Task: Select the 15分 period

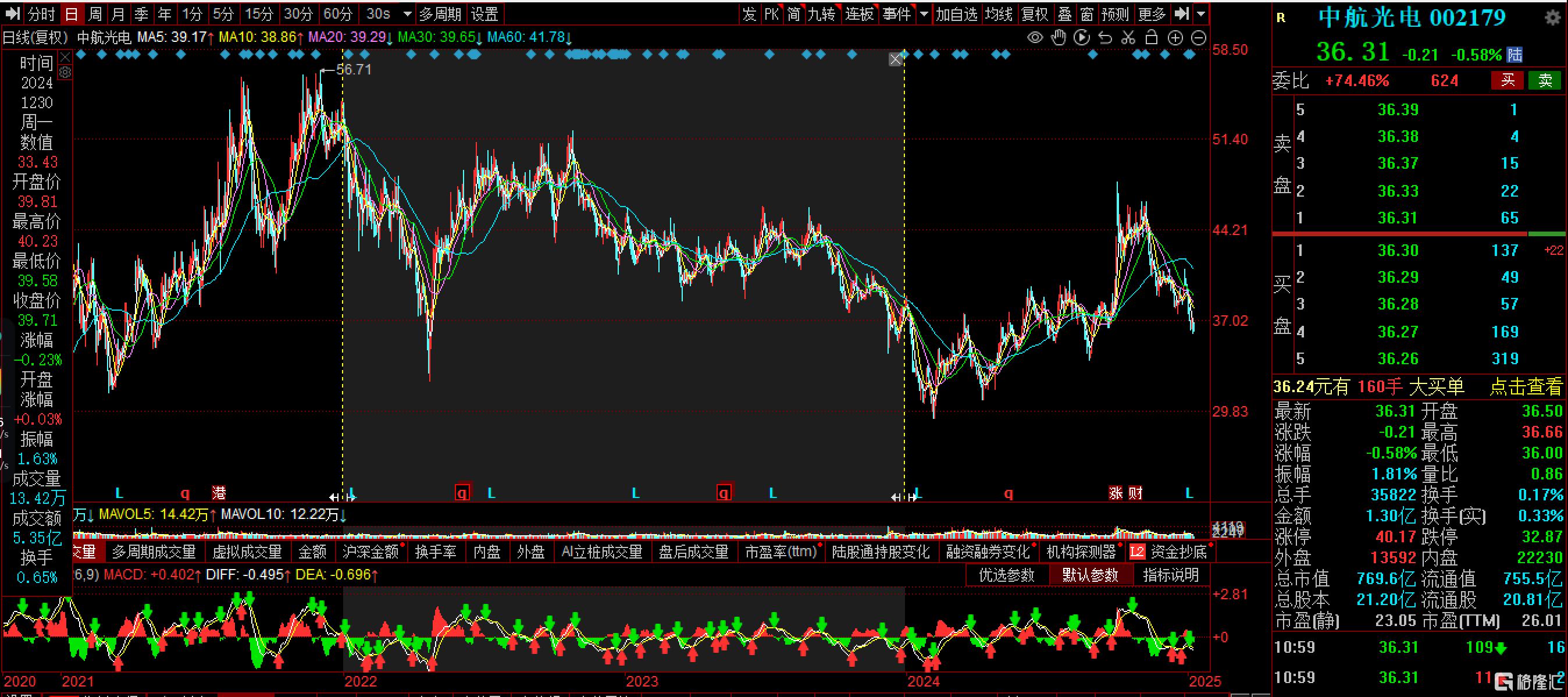Action: click(259, 13)
